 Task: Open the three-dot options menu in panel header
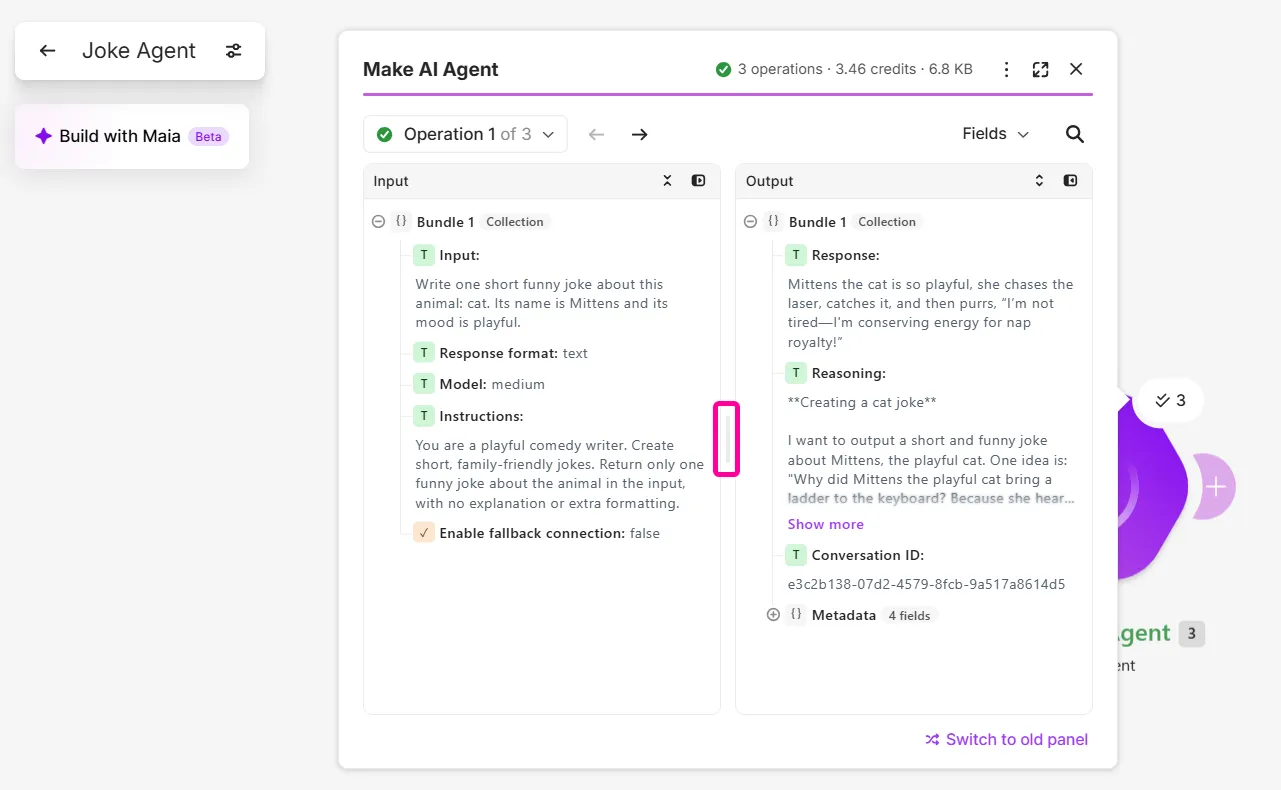(x=1007, y=69)
